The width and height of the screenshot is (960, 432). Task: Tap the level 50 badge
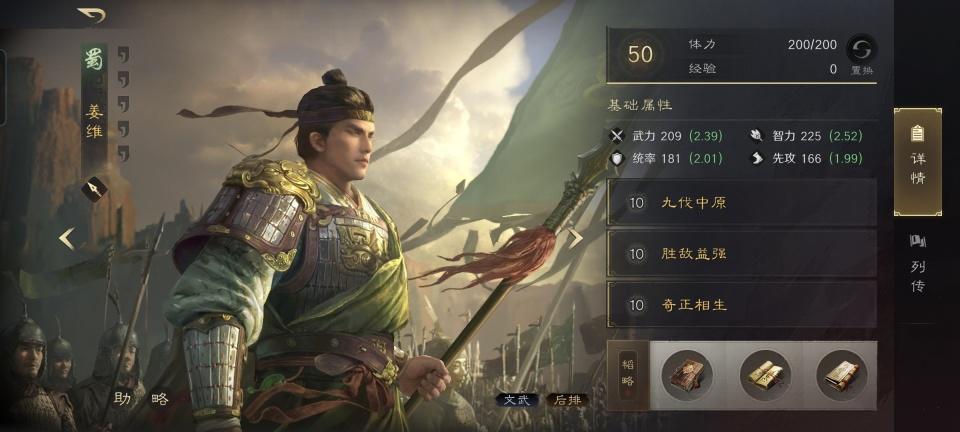pos(640,54)
